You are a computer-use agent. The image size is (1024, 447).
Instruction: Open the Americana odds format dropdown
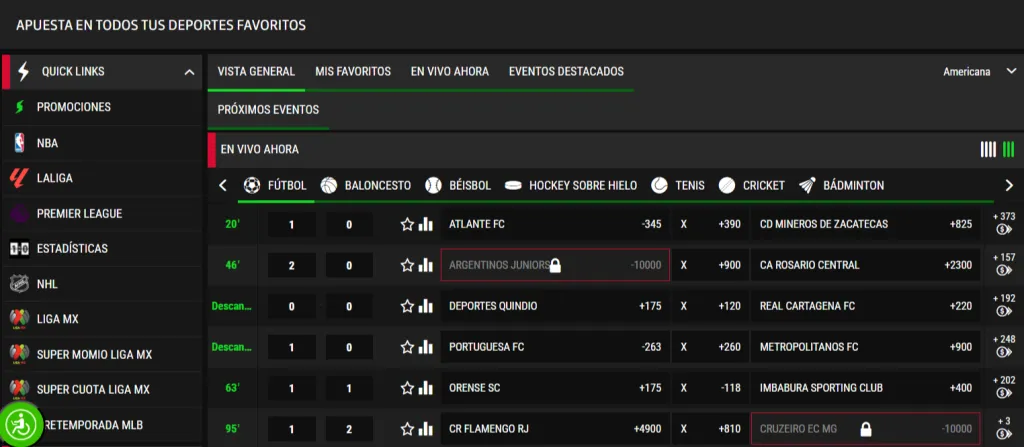[979, 72]
